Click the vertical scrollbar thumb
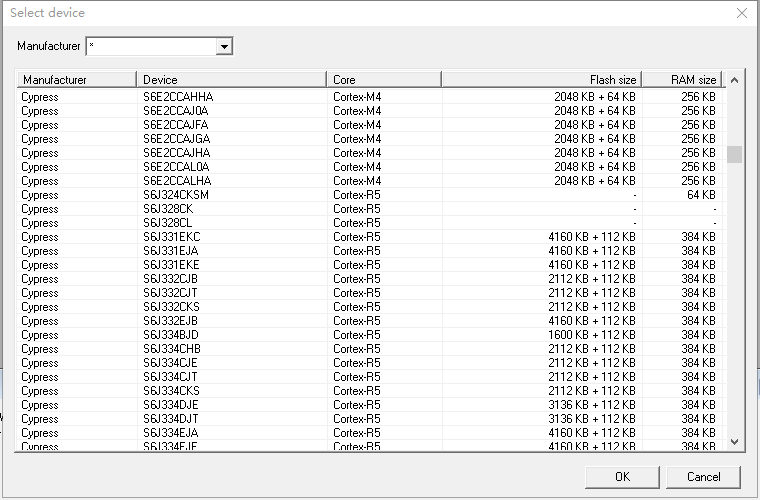Screen dimensions: 760x500 [x=734, y=155]
